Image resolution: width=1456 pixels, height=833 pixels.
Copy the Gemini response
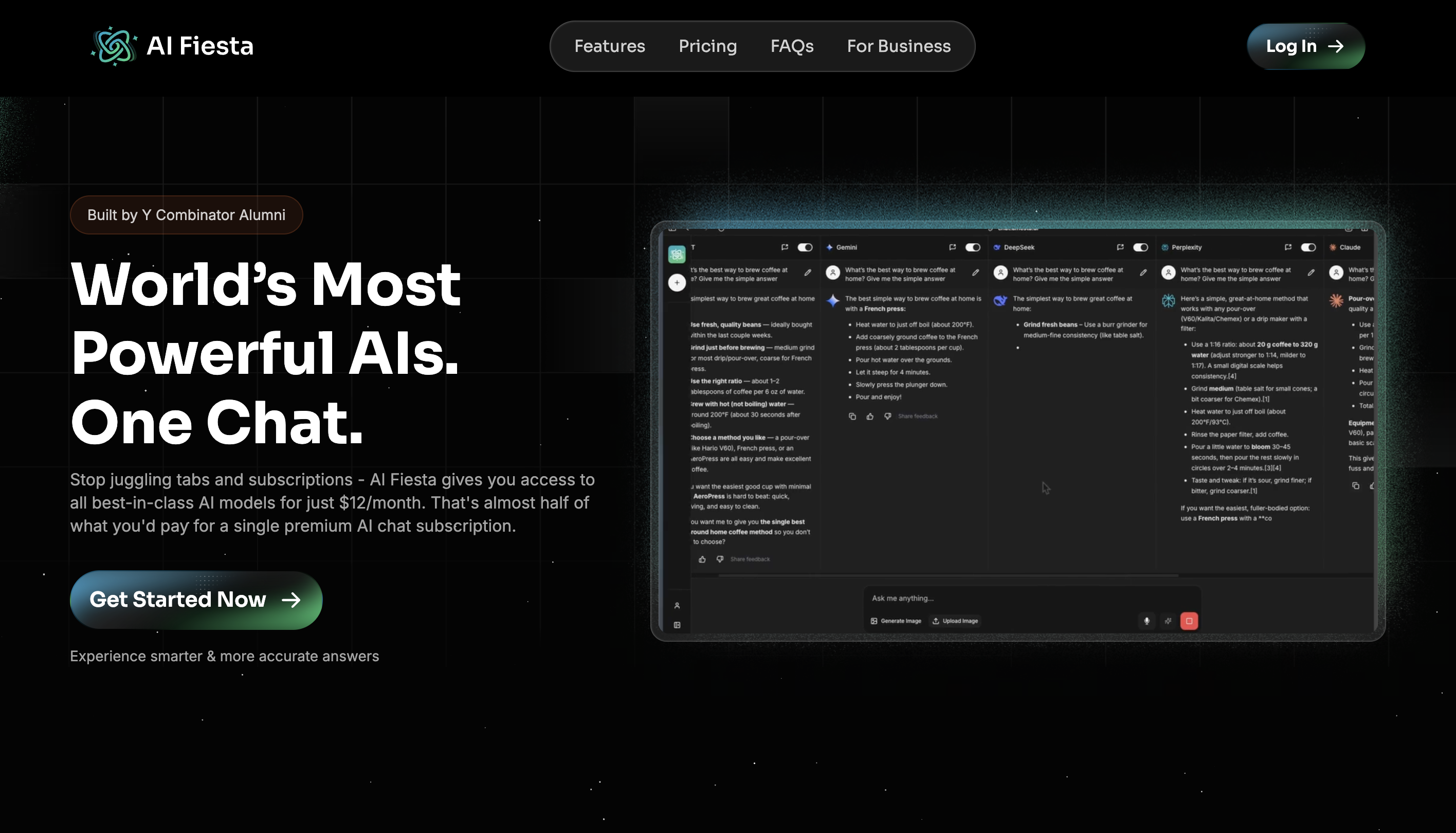pos(852,416)
